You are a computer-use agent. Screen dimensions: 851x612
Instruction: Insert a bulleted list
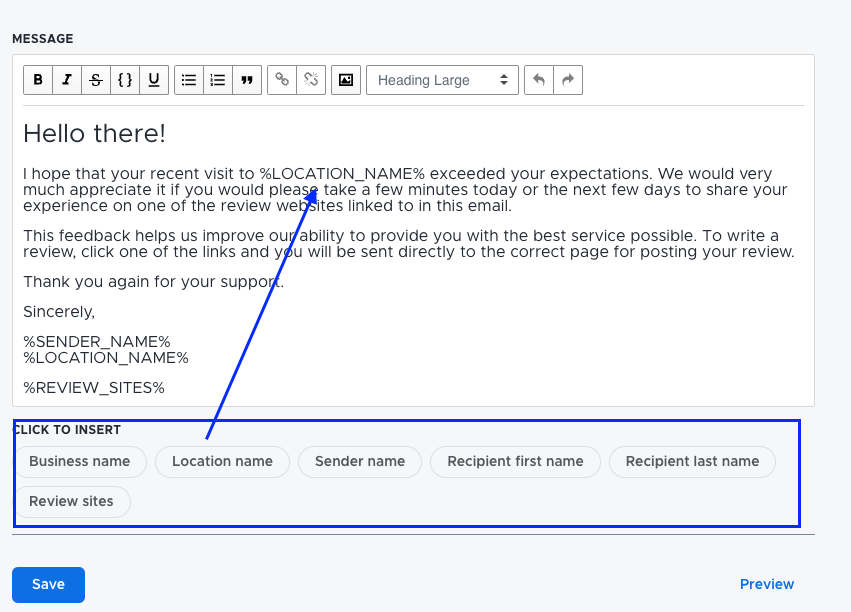click(x=189, y=80)
